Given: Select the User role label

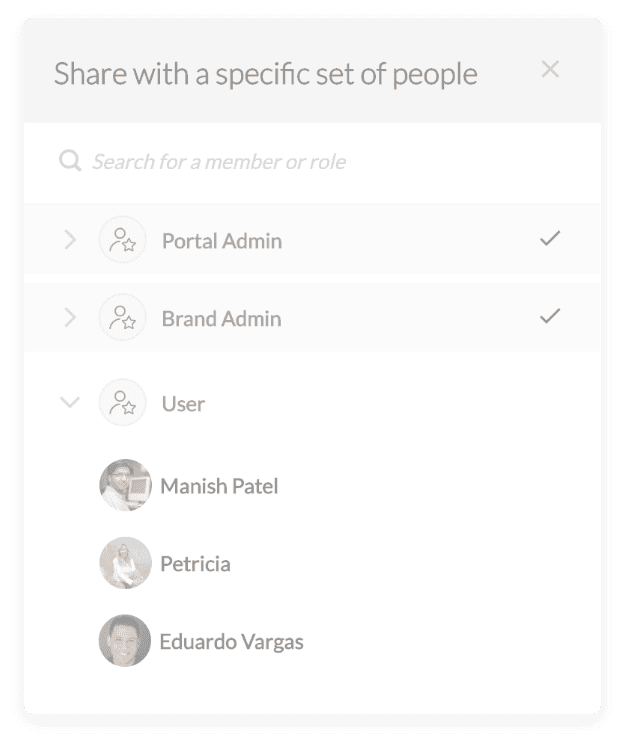Looking at the screenshot, I should [x=183, y=404].
